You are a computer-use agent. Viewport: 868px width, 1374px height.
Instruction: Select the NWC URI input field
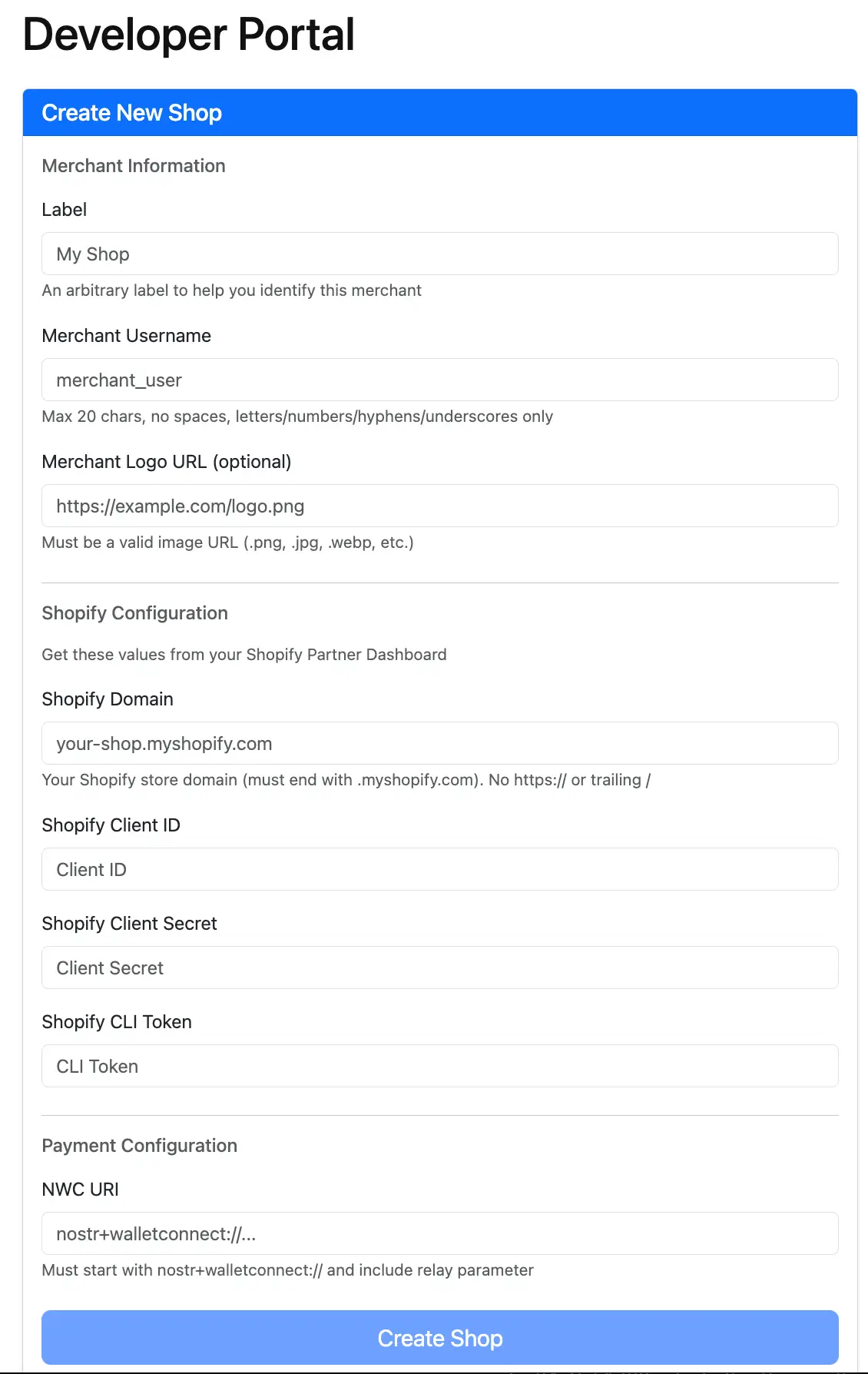439,1233
